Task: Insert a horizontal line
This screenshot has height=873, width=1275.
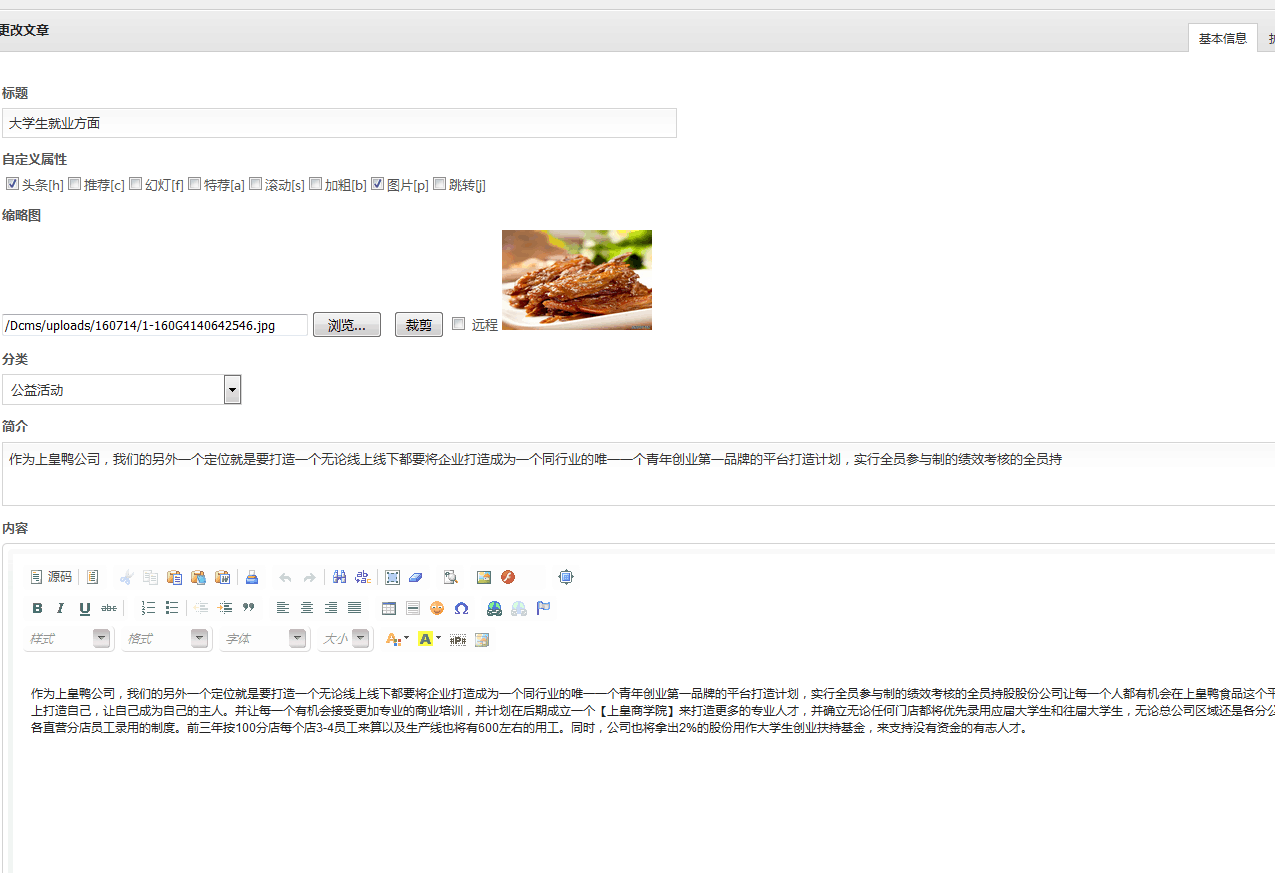Action: [x=413, y=608]
